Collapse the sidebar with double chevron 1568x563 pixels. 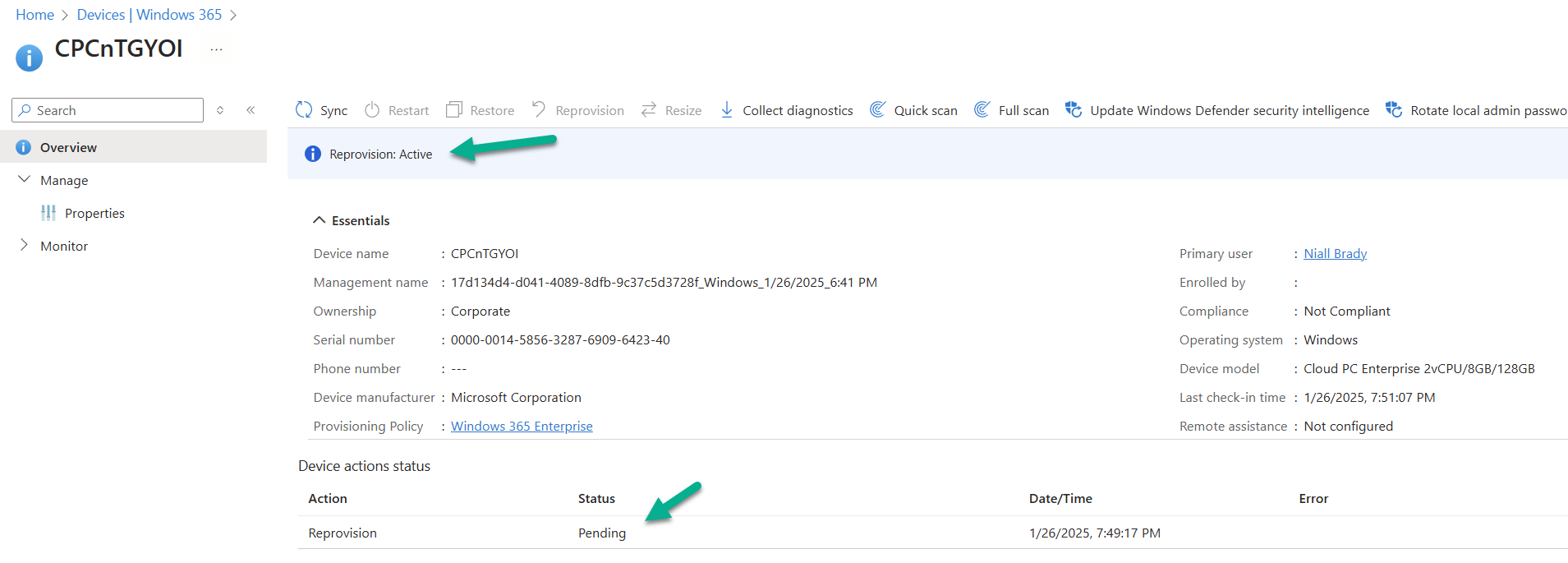pos(251,110)
